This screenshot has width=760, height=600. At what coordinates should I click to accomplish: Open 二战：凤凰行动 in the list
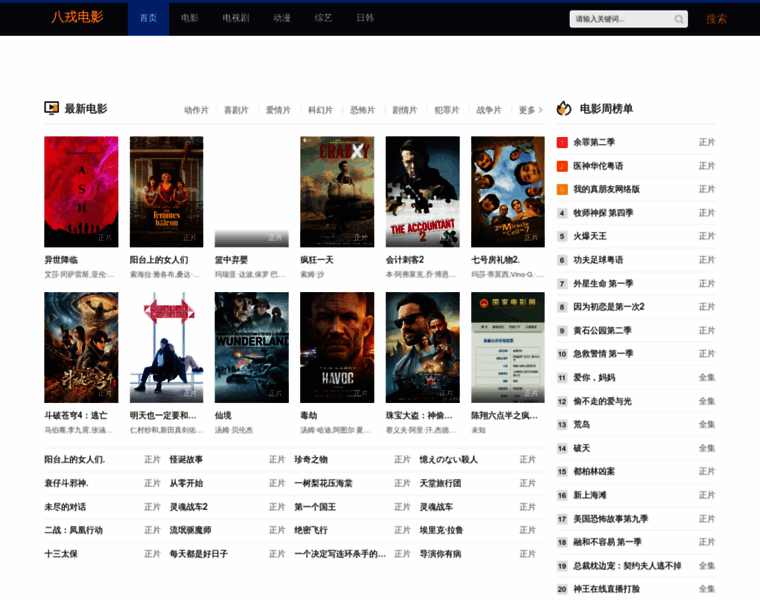click(73, 530)
